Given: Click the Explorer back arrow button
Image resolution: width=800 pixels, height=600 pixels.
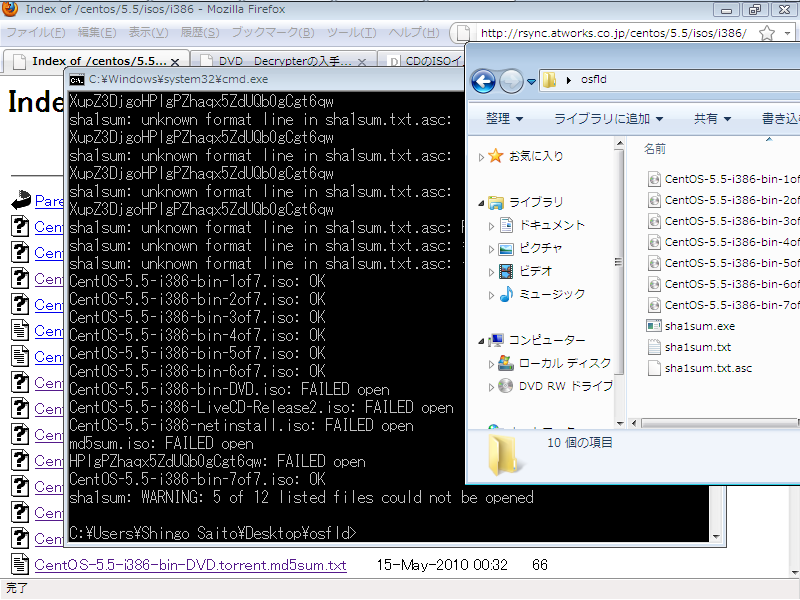Looking at the screenshot, I should tap(483, 81).
